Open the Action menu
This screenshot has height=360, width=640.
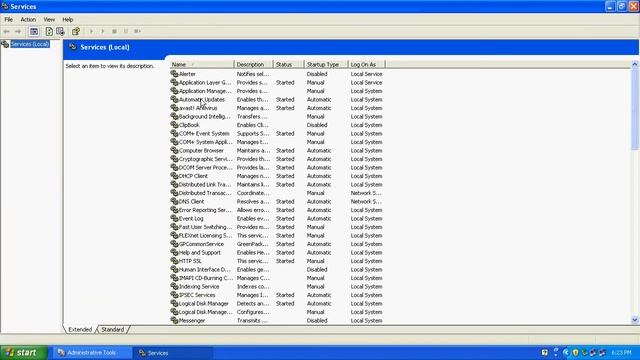(28, 20)
